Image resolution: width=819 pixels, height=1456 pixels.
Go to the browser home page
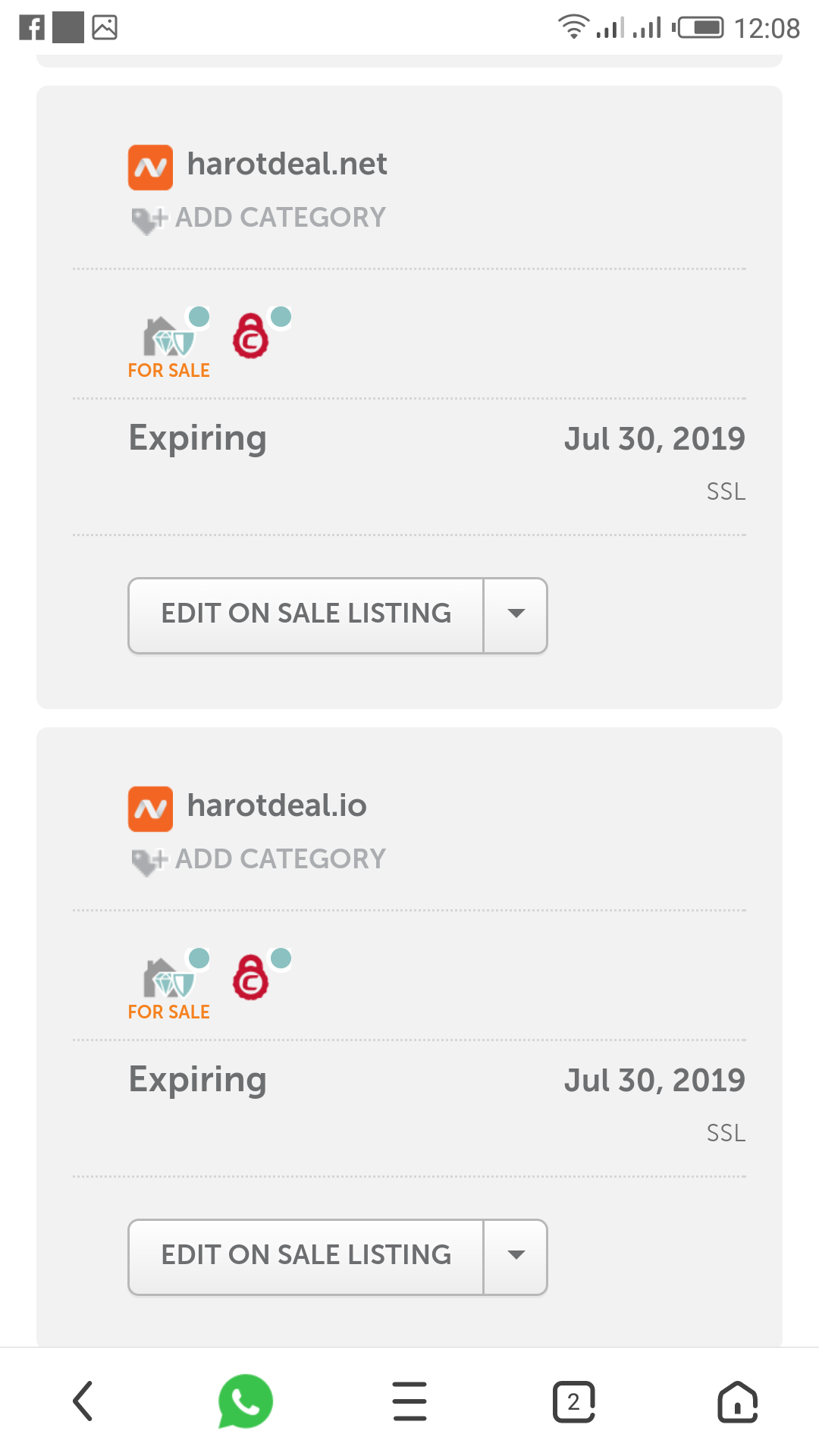pos(737,1401)
